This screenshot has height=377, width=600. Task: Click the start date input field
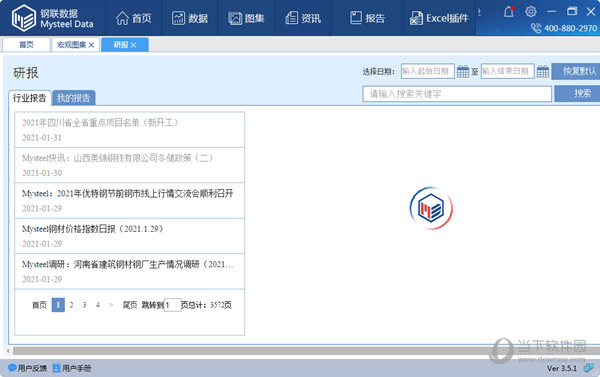[427, 71]
